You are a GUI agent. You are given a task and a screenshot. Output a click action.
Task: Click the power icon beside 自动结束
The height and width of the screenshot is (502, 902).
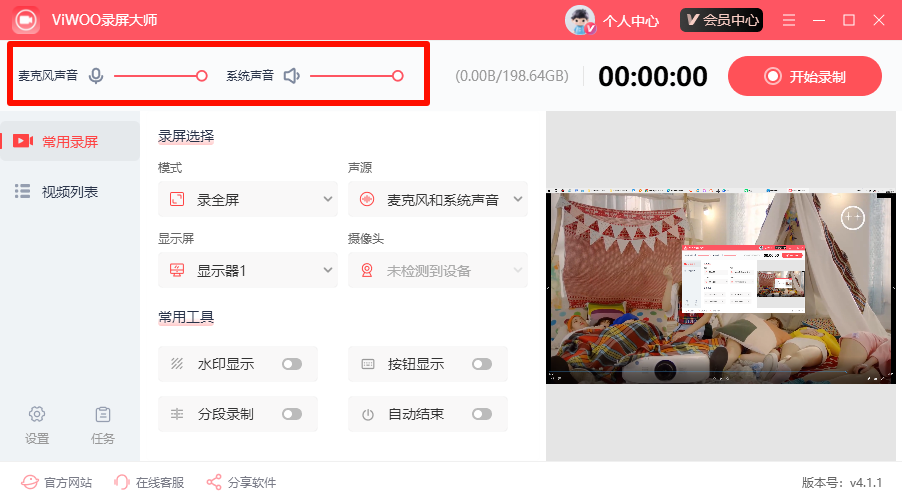point(368,415)
